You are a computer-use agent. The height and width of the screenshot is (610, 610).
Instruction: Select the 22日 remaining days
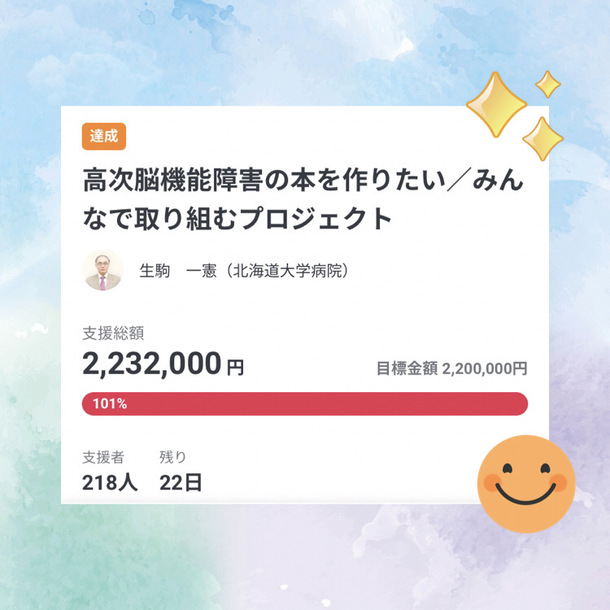pos(180,483)
